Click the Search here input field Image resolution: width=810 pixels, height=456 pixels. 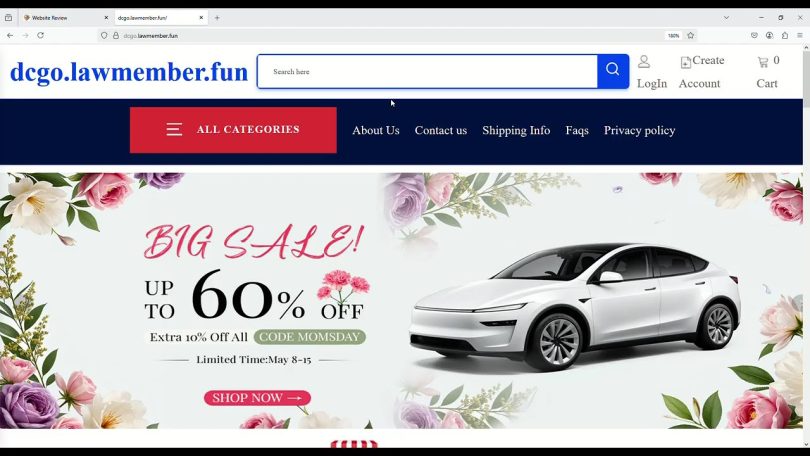tap(427, 71)
